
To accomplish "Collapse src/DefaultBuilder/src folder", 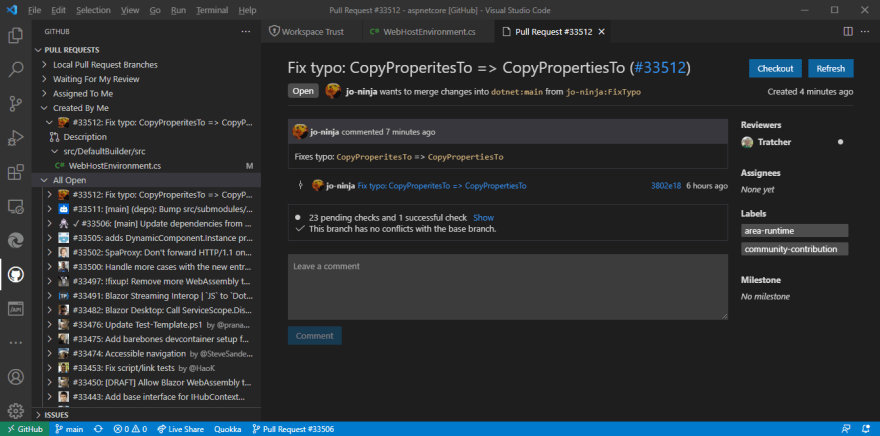I will point(54,152).
